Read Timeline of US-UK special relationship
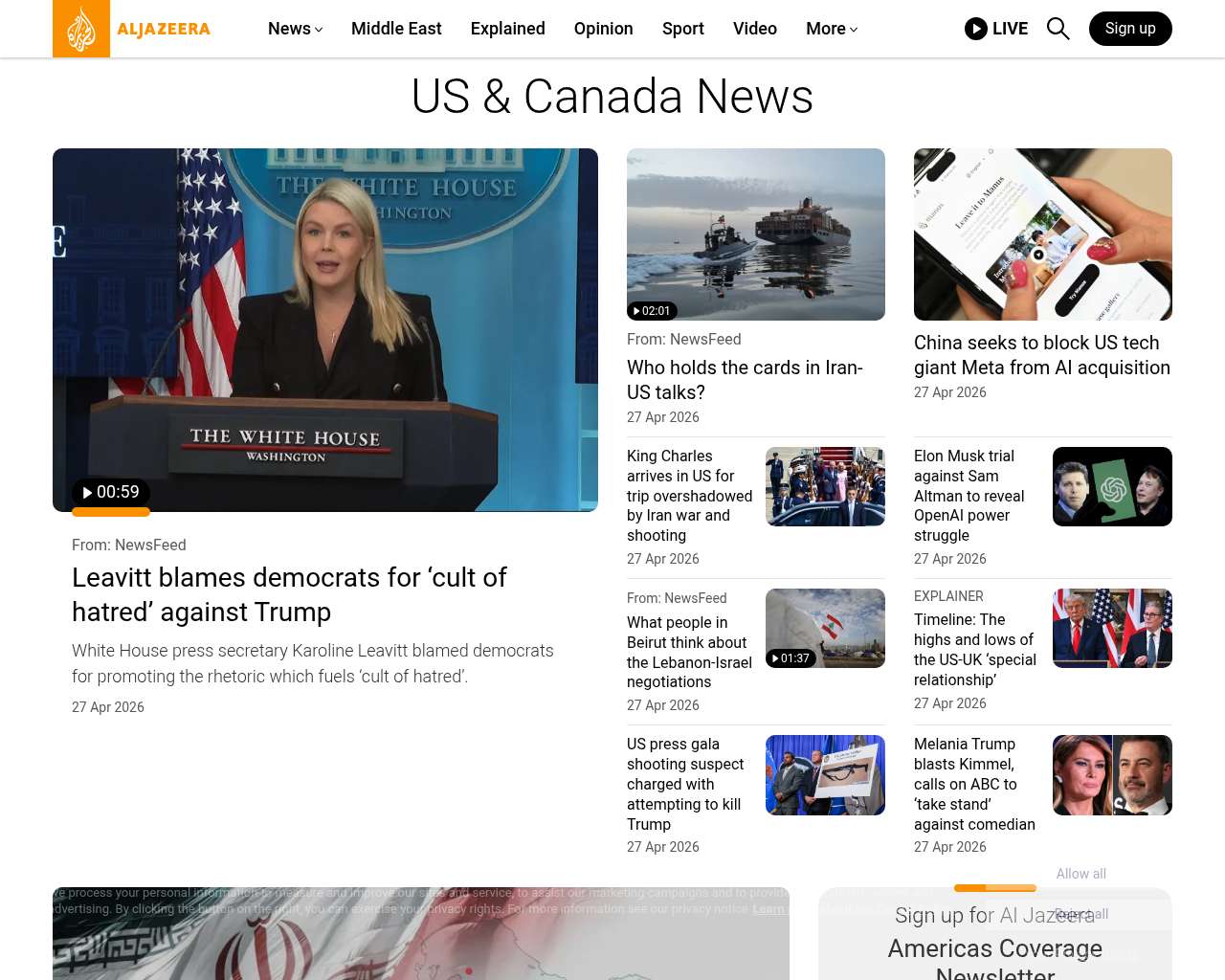The height and width of the screenshot is (980, 1225). pos(975,650)
